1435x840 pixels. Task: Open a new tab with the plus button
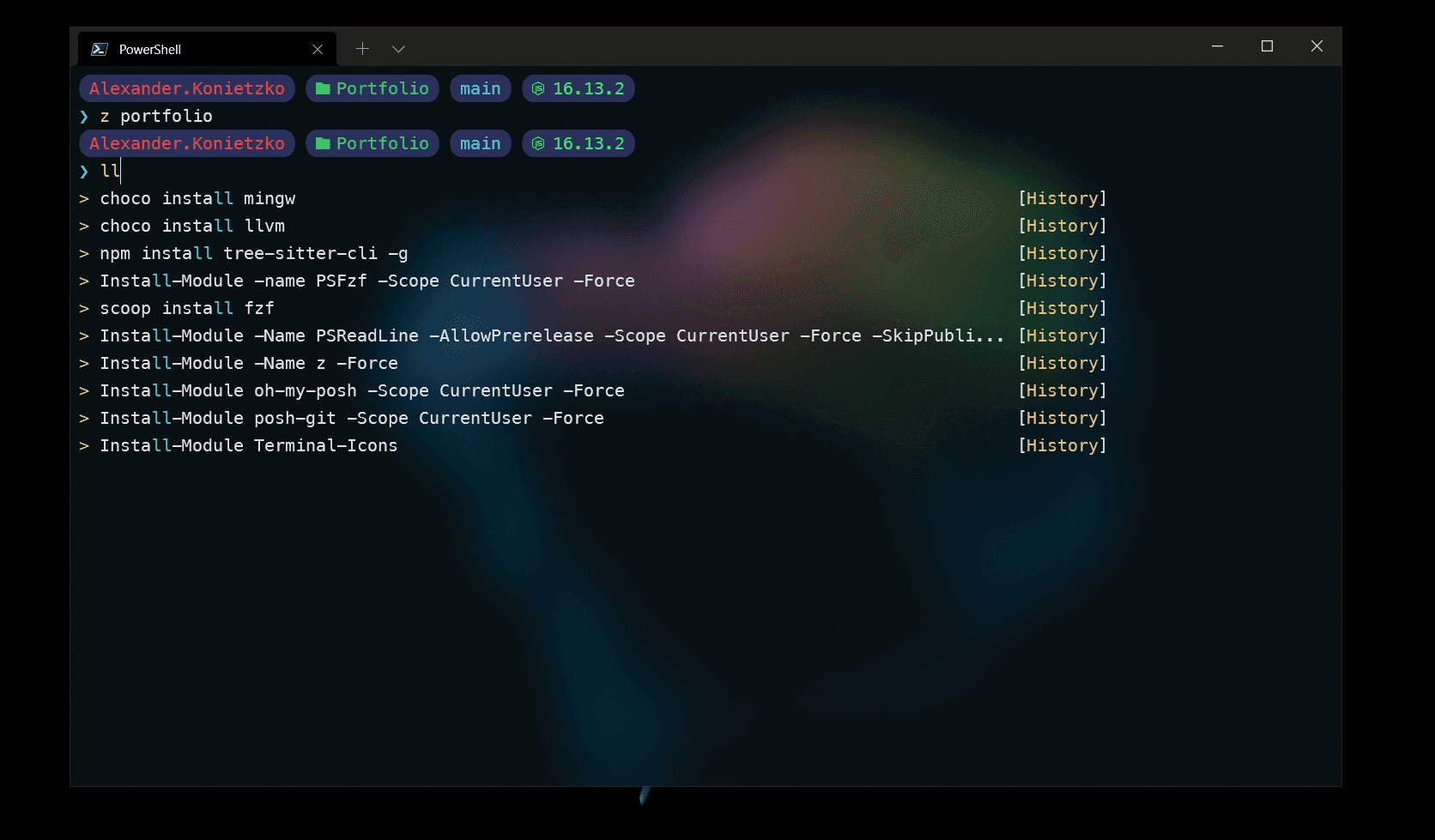[x=362, y=49]
